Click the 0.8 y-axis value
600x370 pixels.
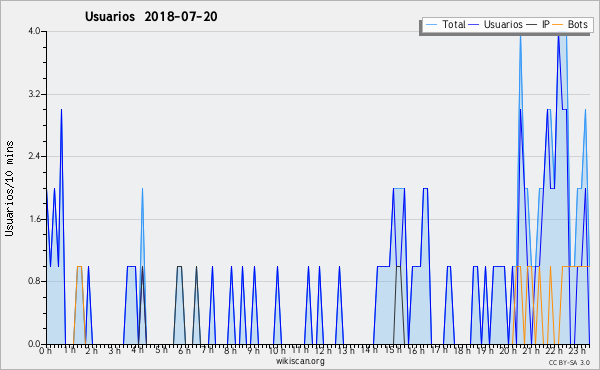(34, 282)
